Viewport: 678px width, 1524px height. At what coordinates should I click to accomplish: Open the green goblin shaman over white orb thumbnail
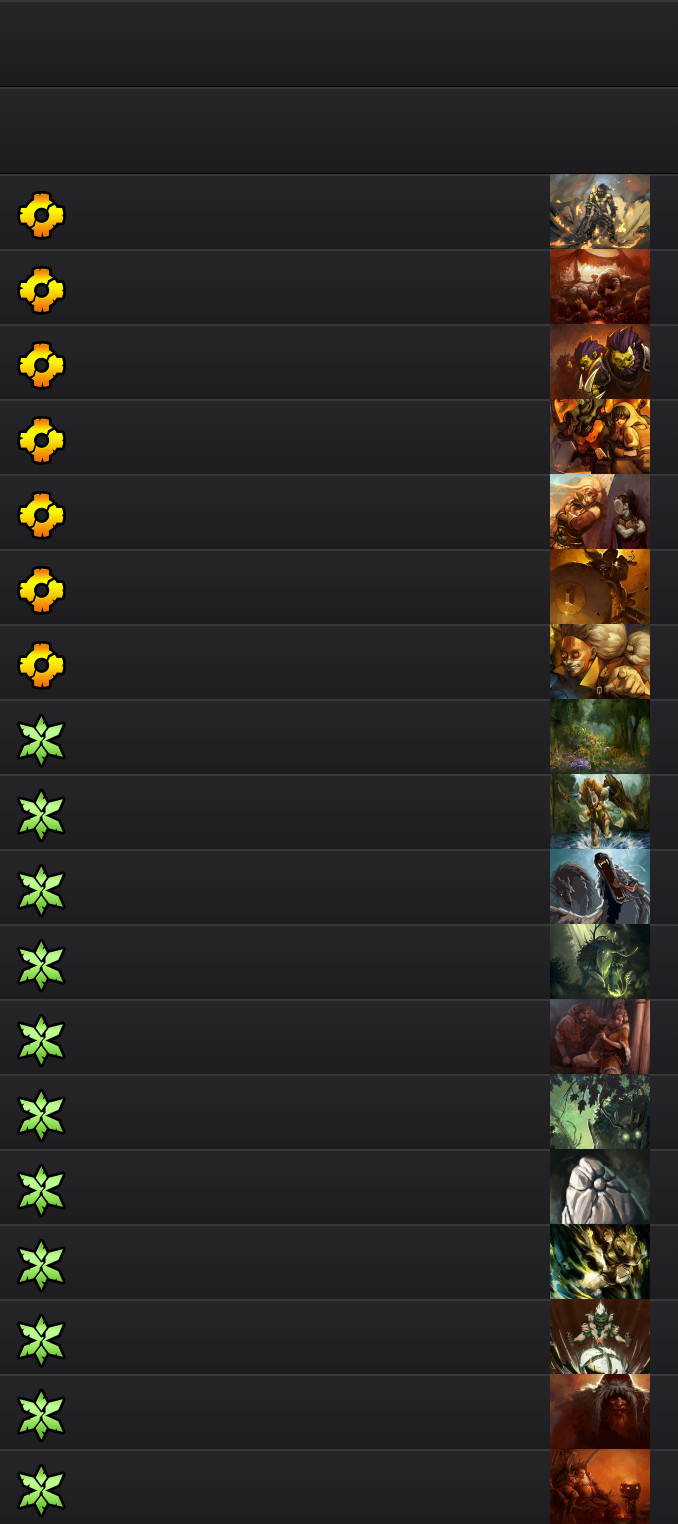[600, 1337]
